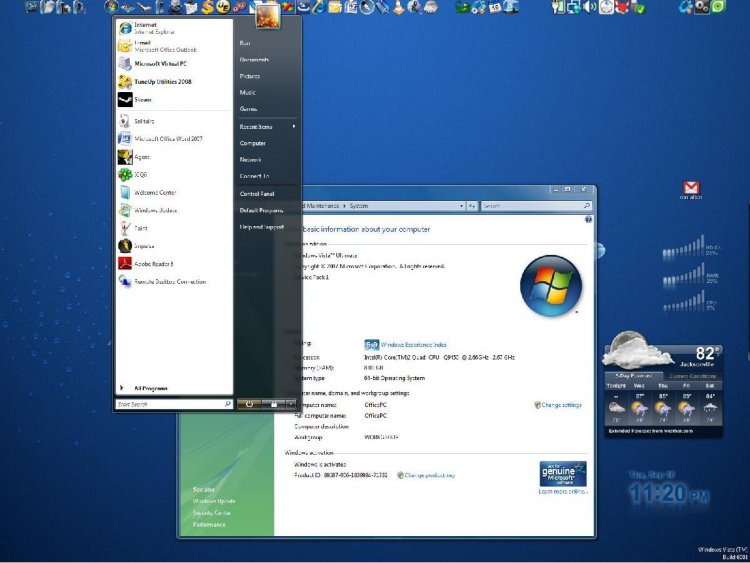Launch Impulse

tap(173, 246)
